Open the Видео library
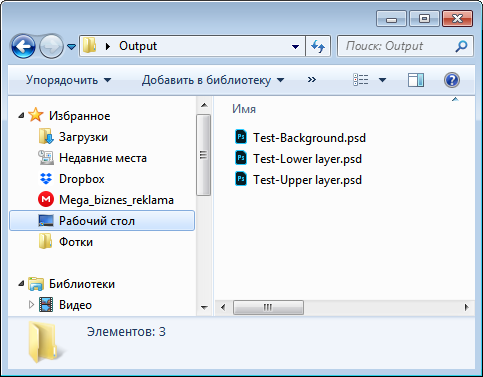The width and height of the screenshot is (483, 377). (x=75, y=305)
